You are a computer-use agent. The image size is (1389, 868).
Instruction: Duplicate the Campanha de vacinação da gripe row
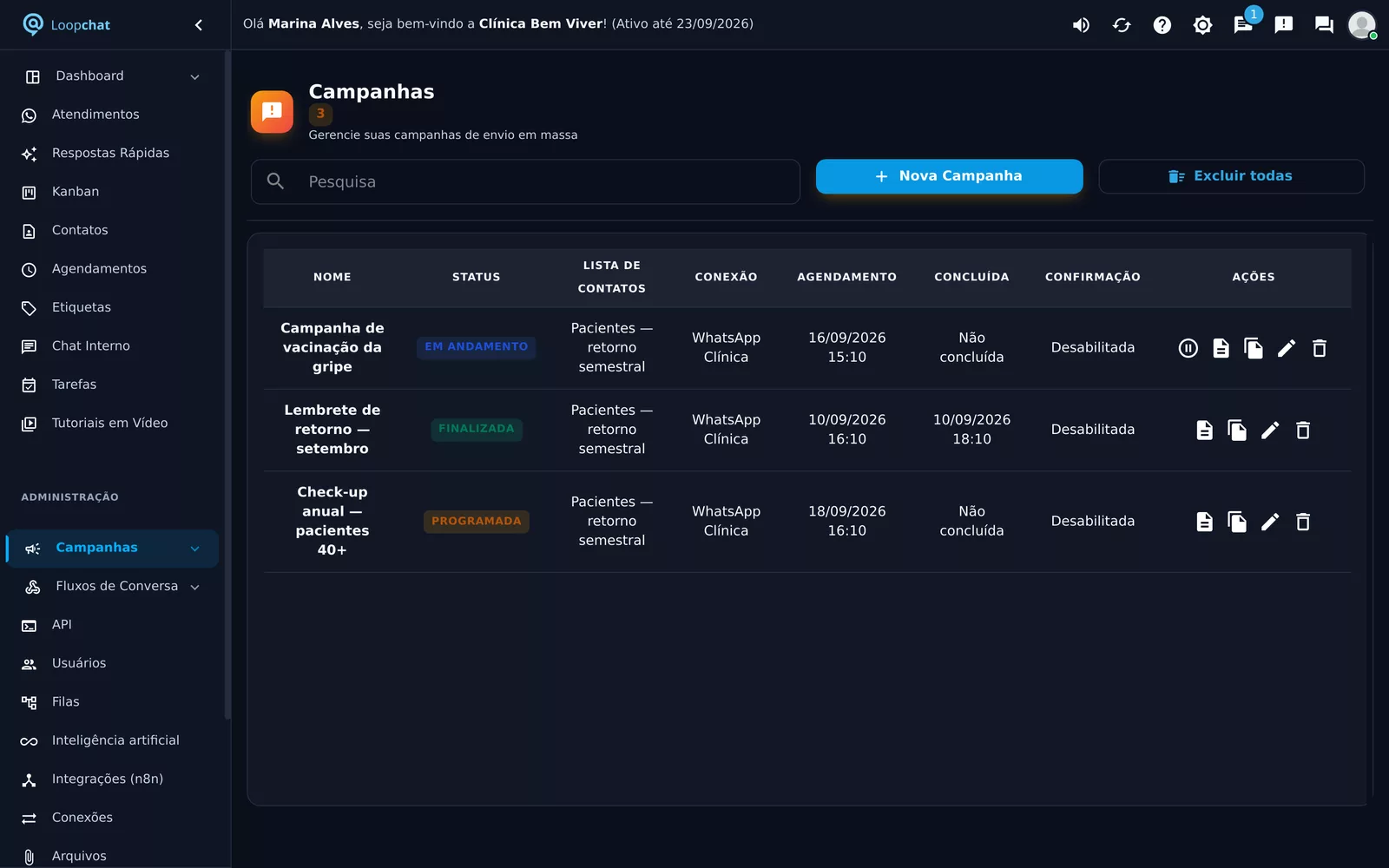click(x=1254, y=348)
